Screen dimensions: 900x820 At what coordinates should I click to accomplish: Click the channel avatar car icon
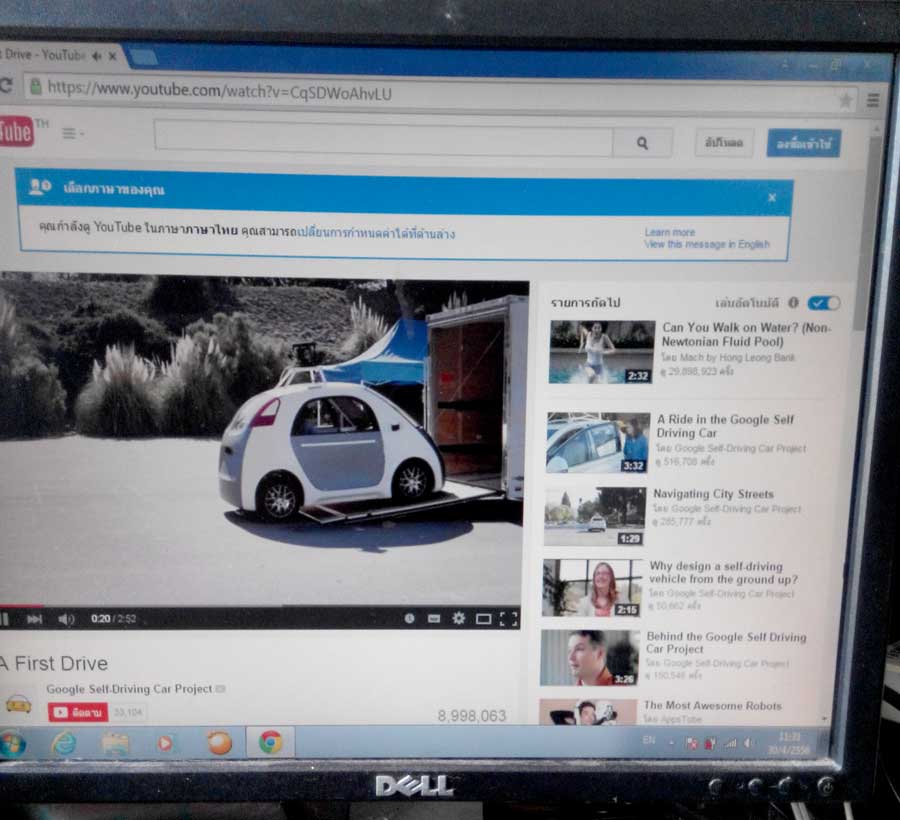(x=18, y=704)
